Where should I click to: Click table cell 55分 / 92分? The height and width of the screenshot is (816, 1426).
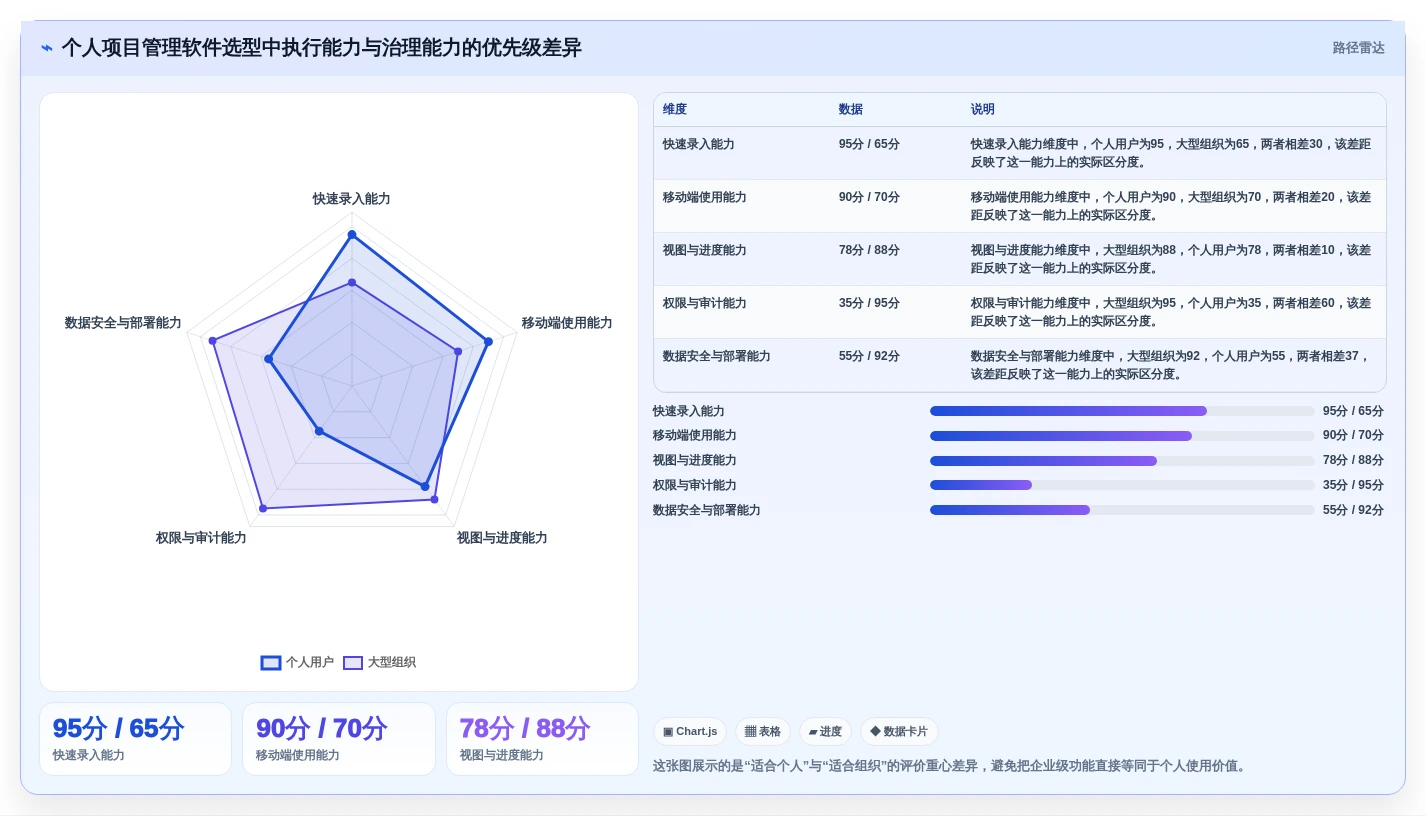[870, 356]
